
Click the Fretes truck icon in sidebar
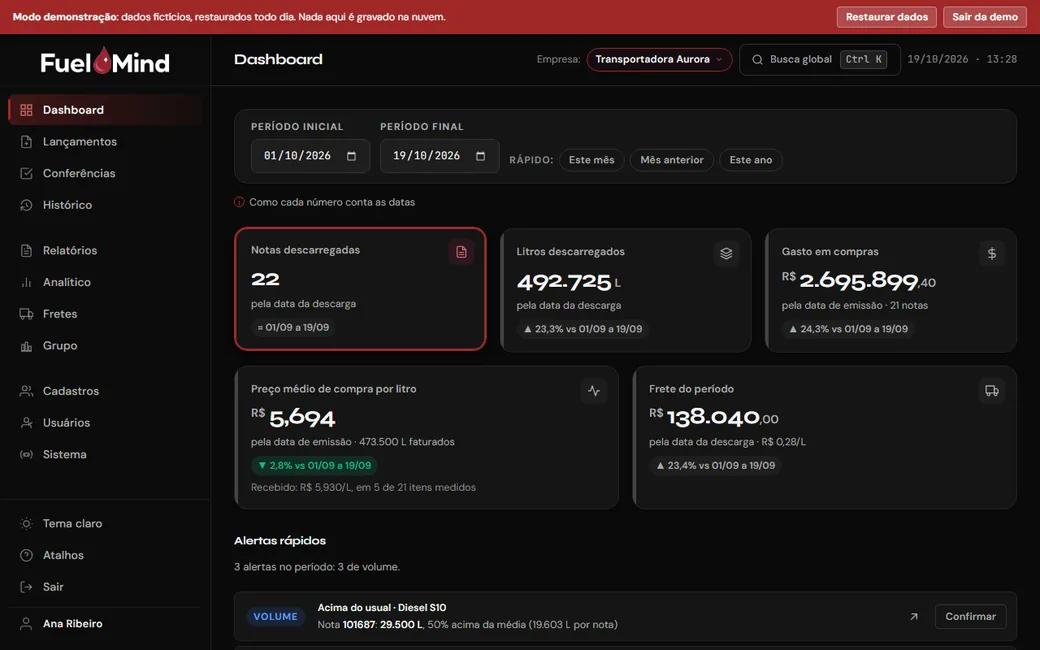coord(27,314)
